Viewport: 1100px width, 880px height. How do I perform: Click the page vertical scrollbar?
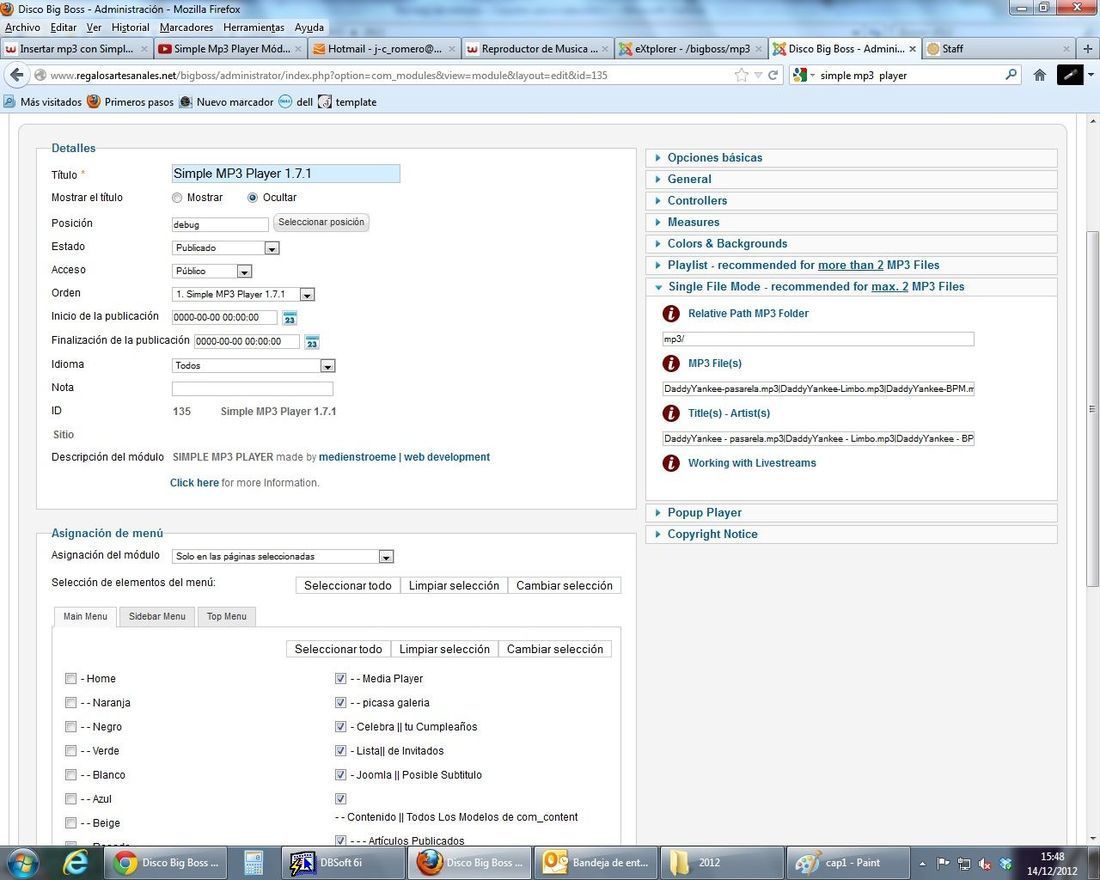point(1092,408)
